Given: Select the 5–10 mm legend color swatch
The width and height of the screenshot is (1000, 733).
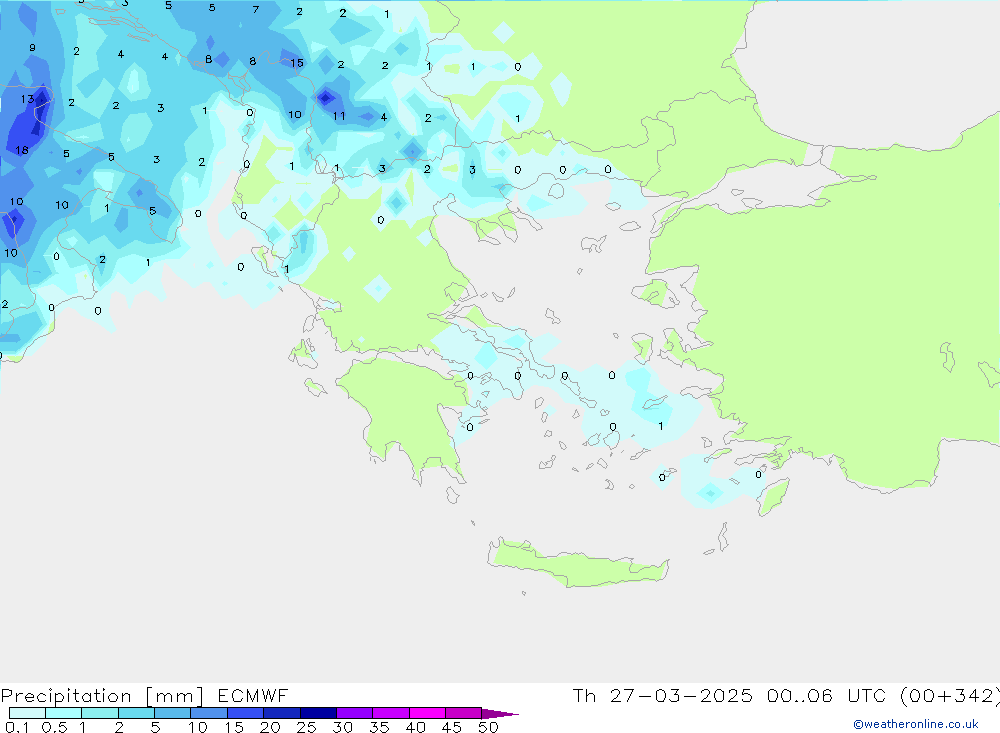Looking at the screenshot, I should click(x=172, y=713).
